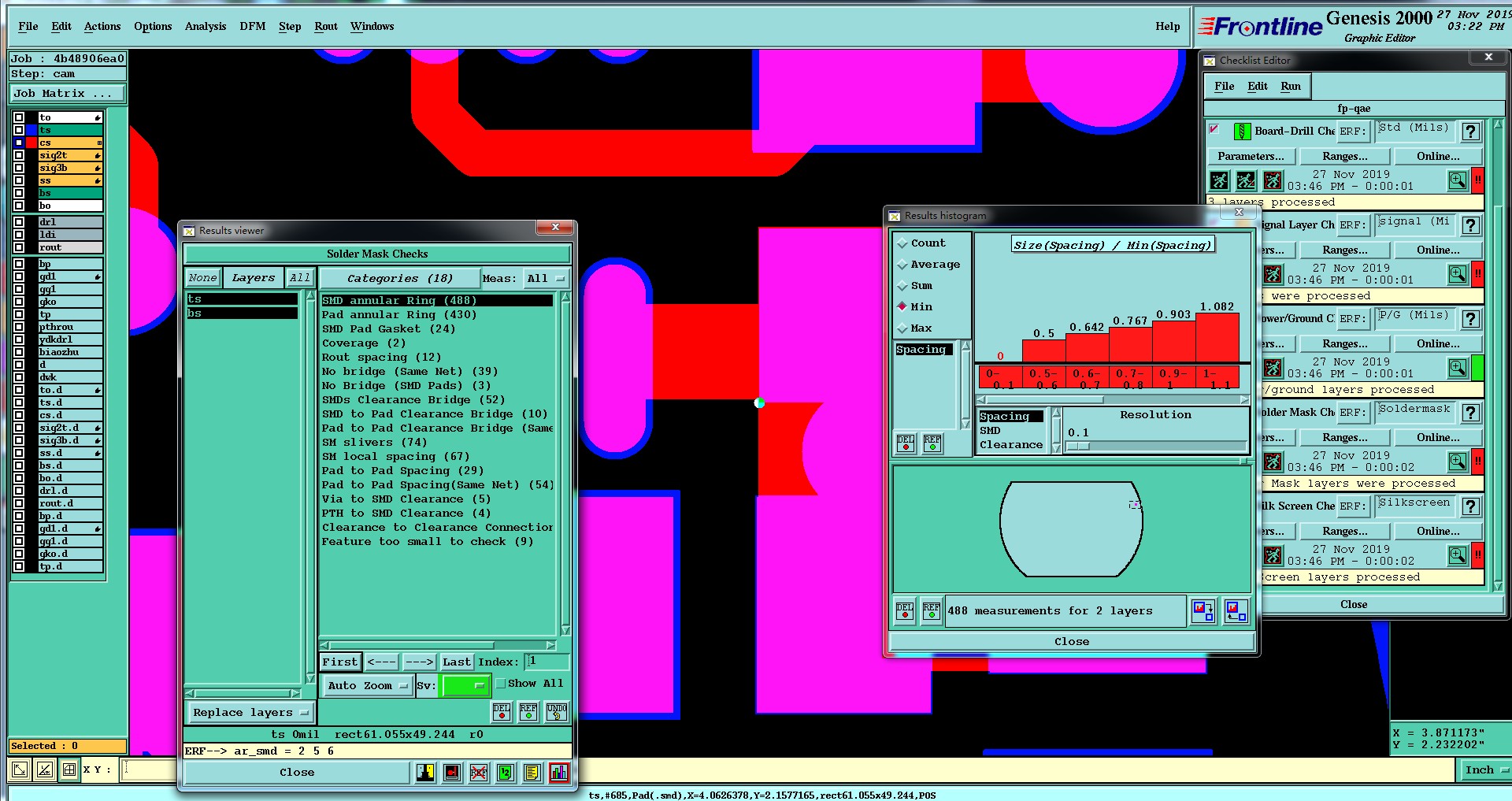Screen dimensions: 1512x801
Task: Click the Last result button
Action: pyautogui.click(x=457, y=662)
